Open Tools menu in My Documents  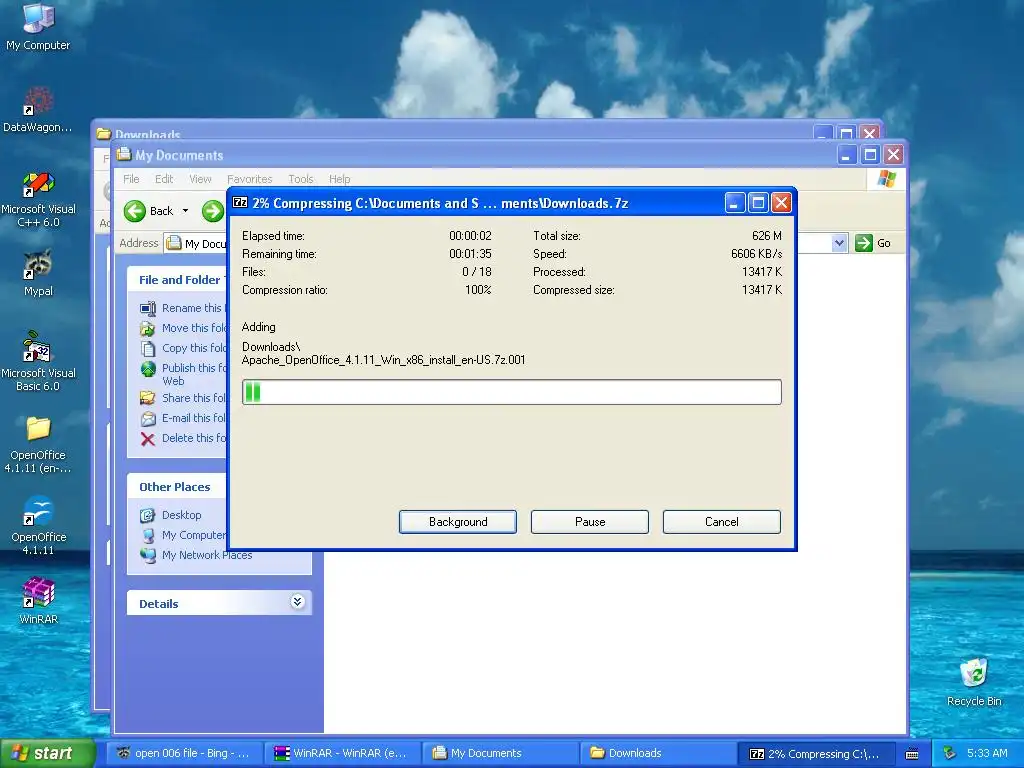point(301,179)
